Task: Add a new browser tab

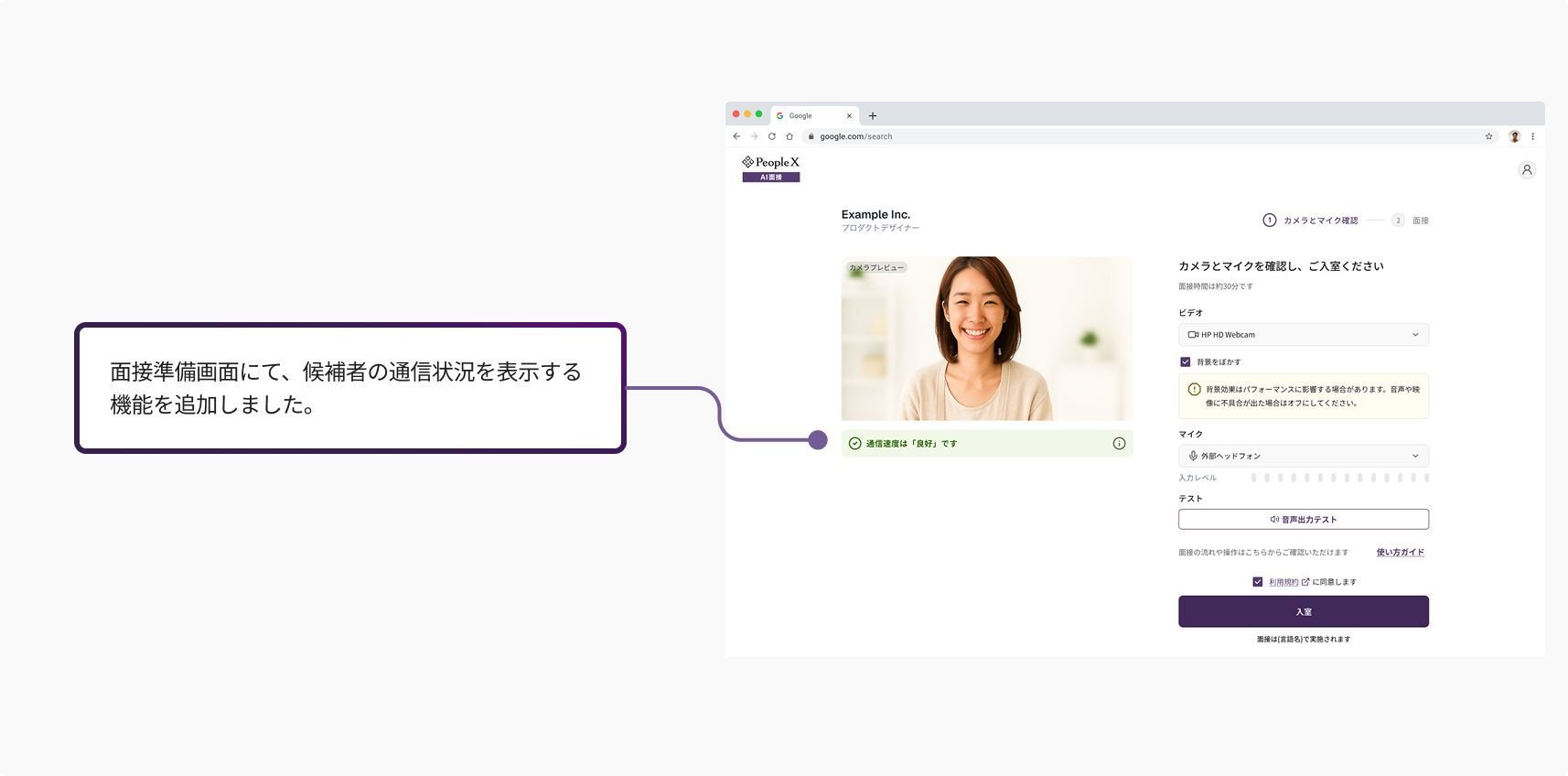Action: click(x=873, y=116)
